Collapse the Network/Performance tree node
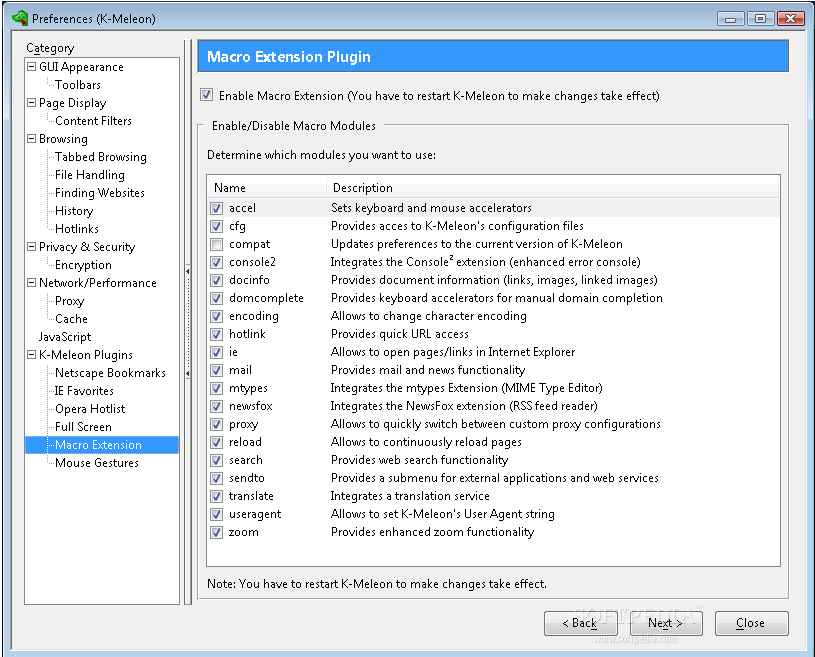Image resolution: width=815 pixels, height=657 pixels. (x=32, y=282)
